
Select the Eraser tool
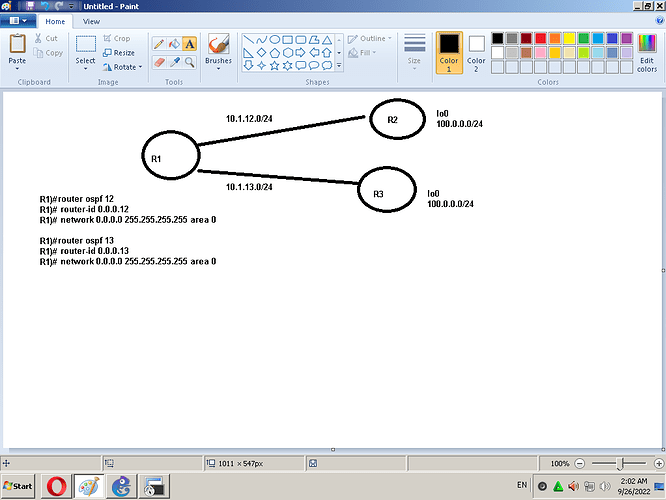pyautogui.click(x=159, y=62)
